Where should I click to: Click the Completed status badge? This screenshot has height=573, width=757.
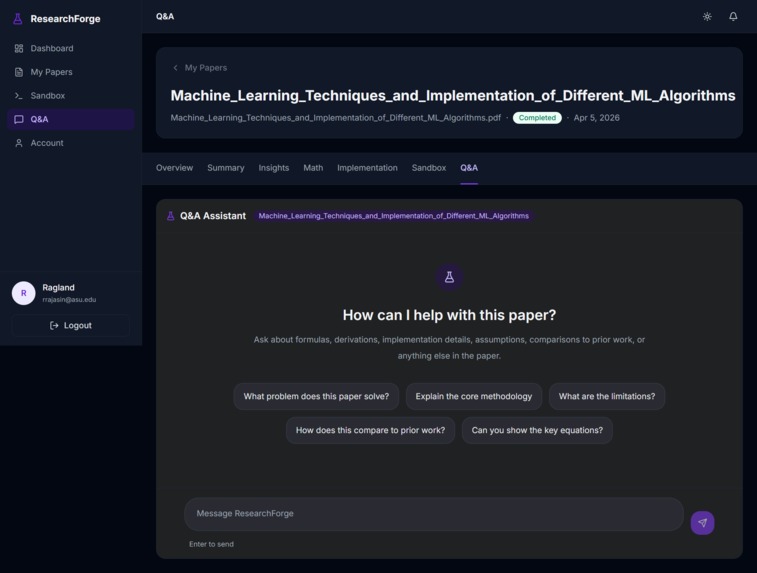click(537, 118)
